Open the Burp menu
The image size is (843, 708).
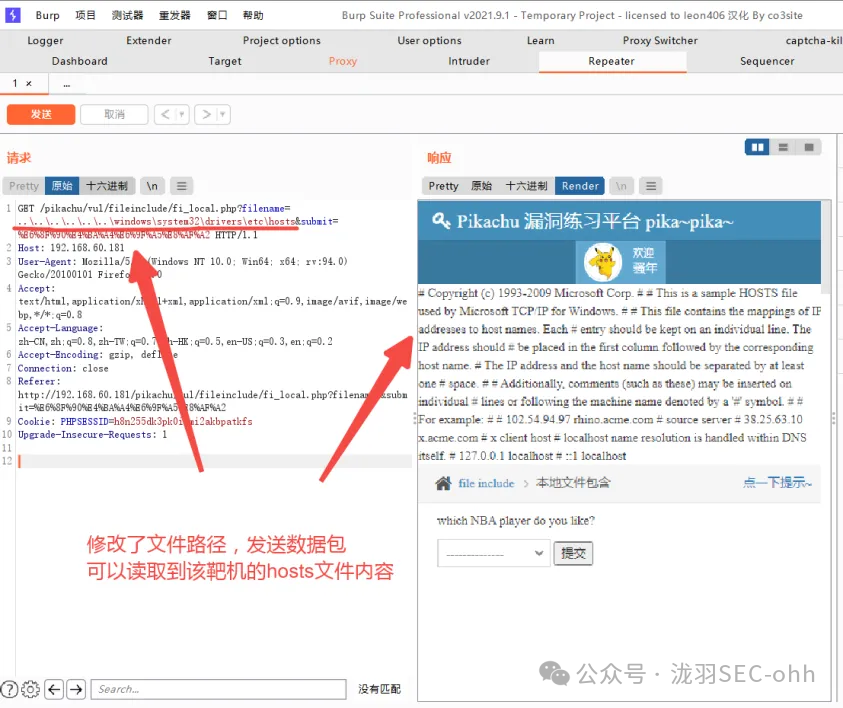pyautogui.click(x=47, y=15)
